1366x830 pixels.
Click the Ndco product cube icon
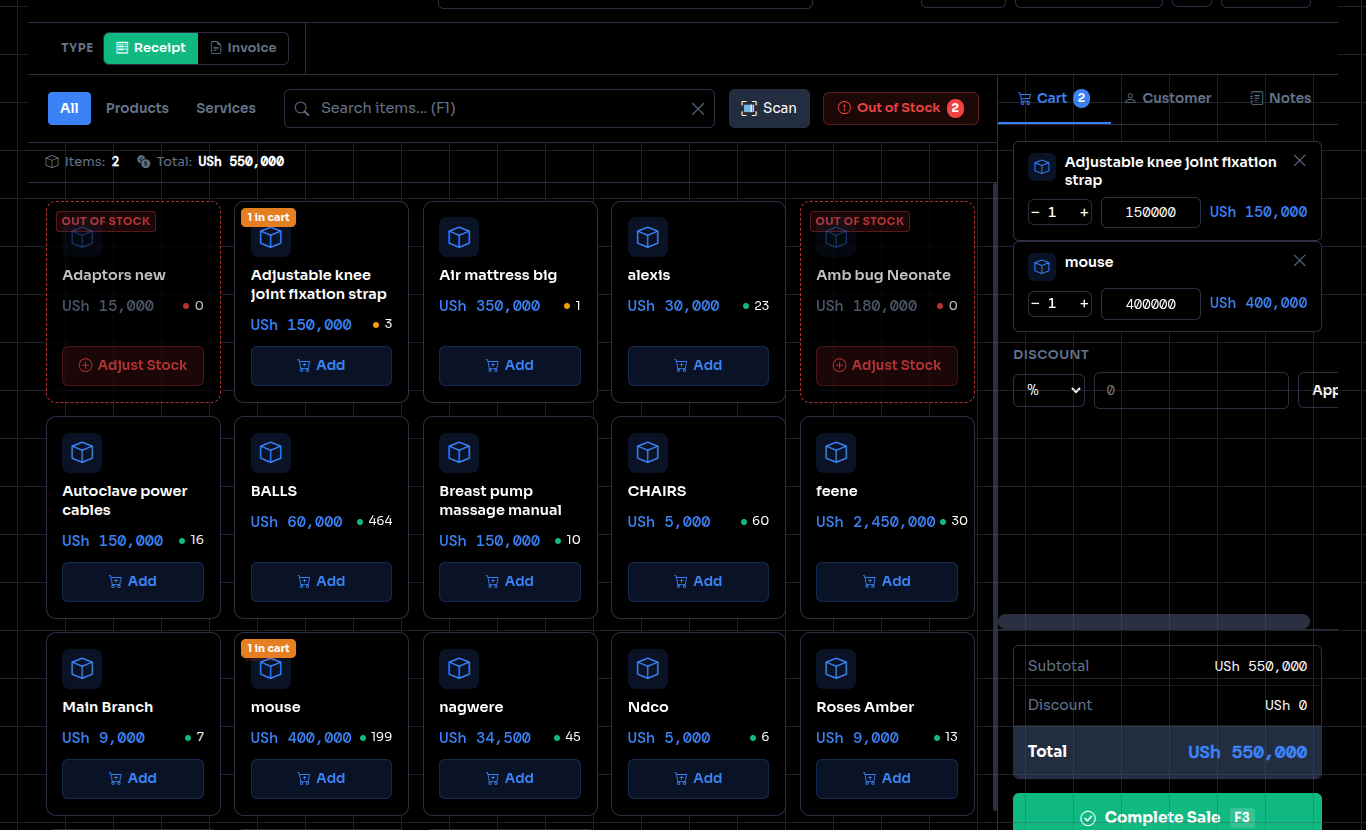click(648, 669)
